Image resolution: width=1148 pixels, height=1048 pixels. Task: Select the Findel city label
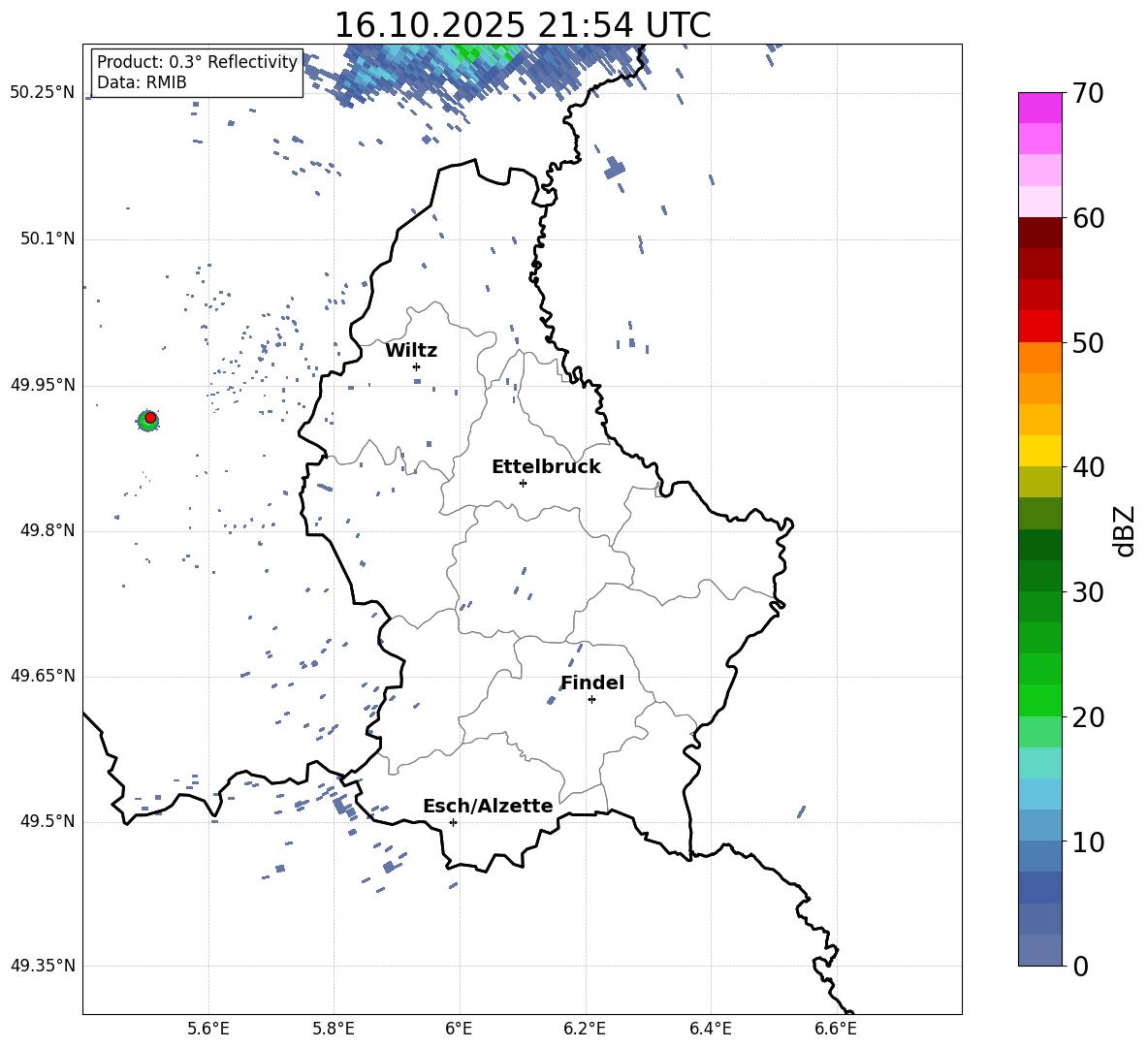[592, 683]
